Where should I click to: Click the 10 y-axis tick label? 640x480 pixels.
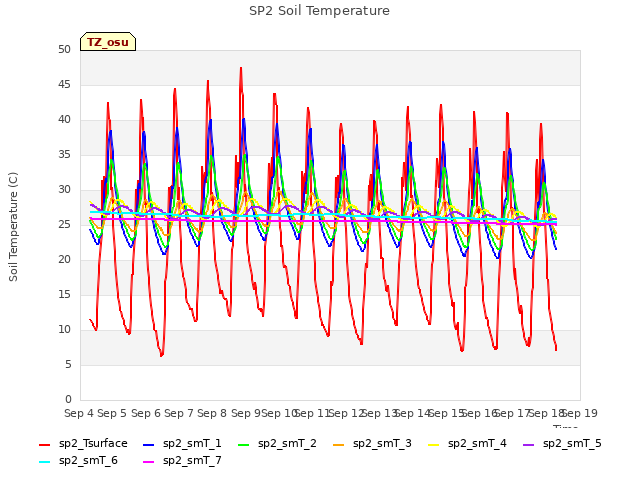coord(64,330)
